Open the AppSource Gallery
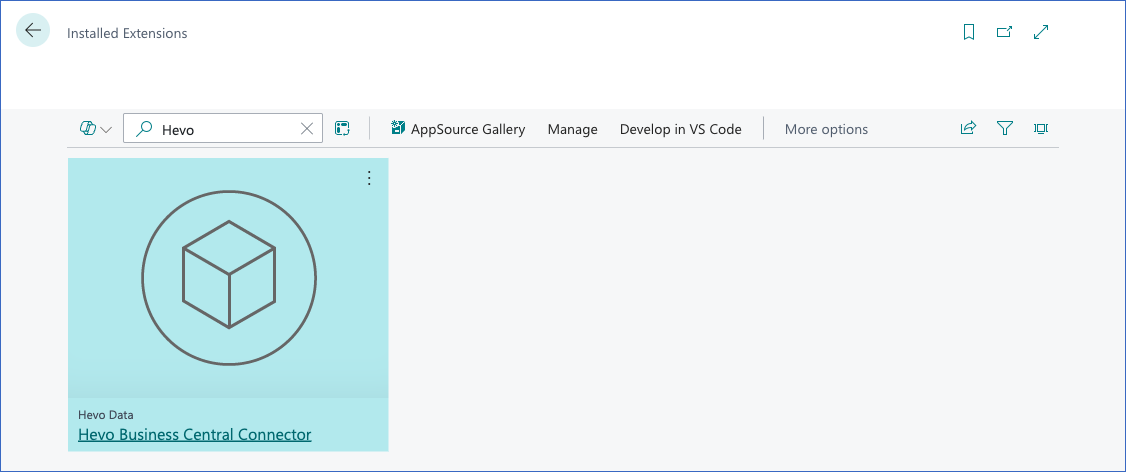Image resolution: width=1126 pixels, height=472 pixels. [x=458, y=129]
